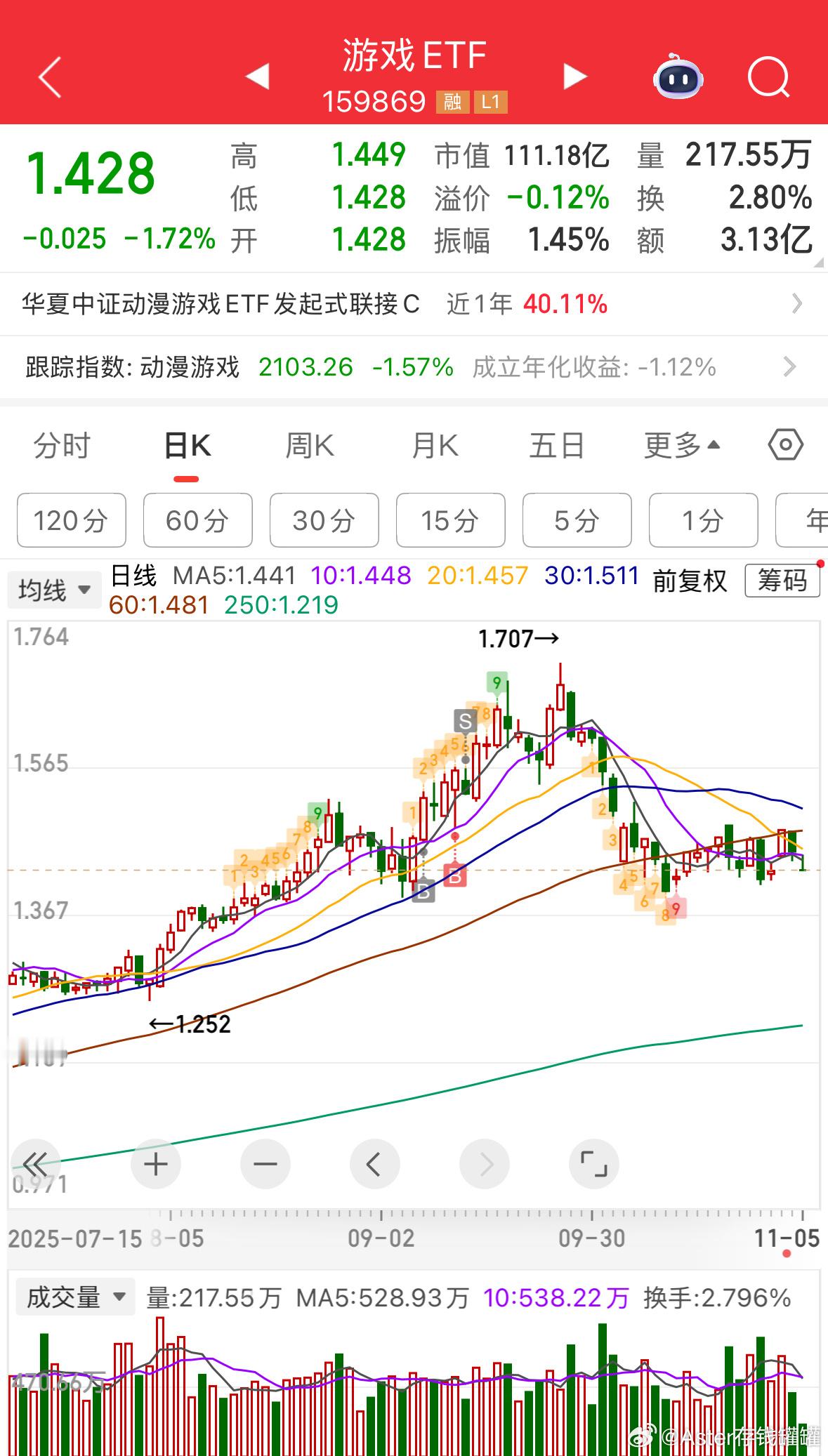The image size is (828, 1456).
Task: Tap the index value 2103.26
Action: (x=306, y=367)
